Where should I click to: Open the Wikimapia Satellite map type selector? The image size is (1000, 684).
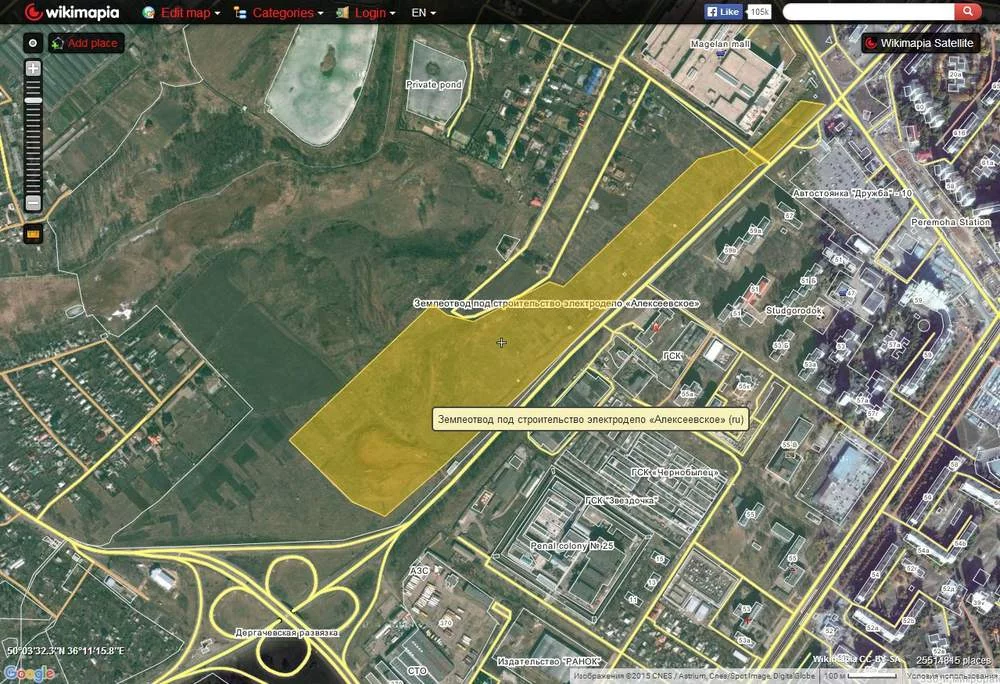tap(922, 43)
